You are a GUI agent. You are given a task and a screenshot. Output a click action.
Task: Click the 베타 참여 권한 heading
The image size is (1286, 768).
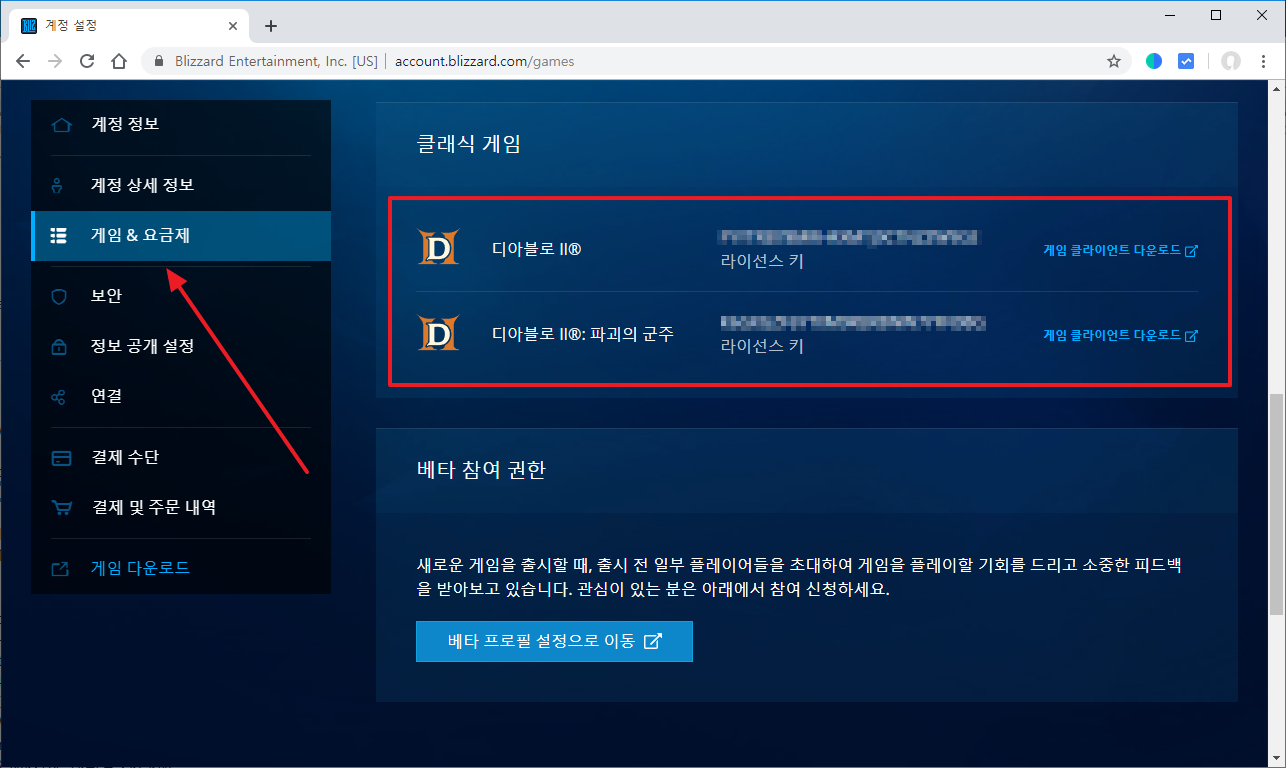pyautogui.click(x=481, y=469)
